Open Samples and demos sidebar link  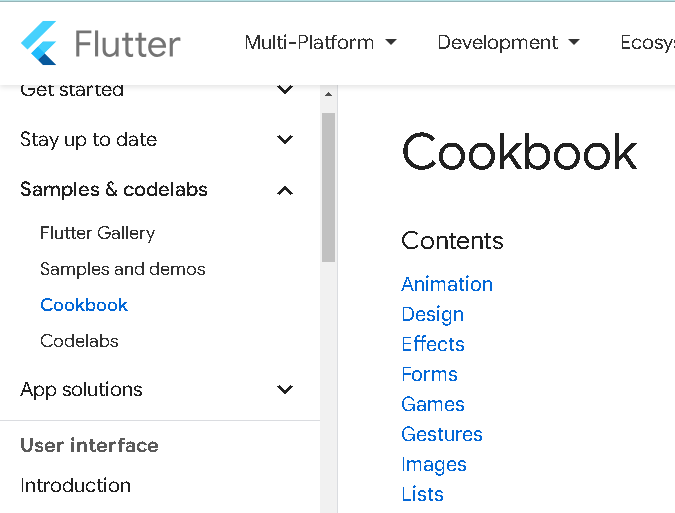click(x=123, y=269)
